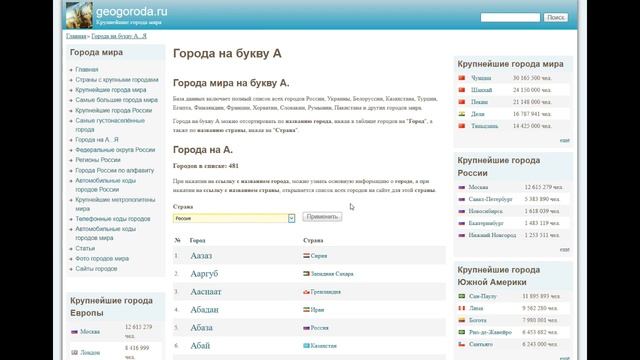Open the geogoroda.ru title link

(x=132, y=12)
